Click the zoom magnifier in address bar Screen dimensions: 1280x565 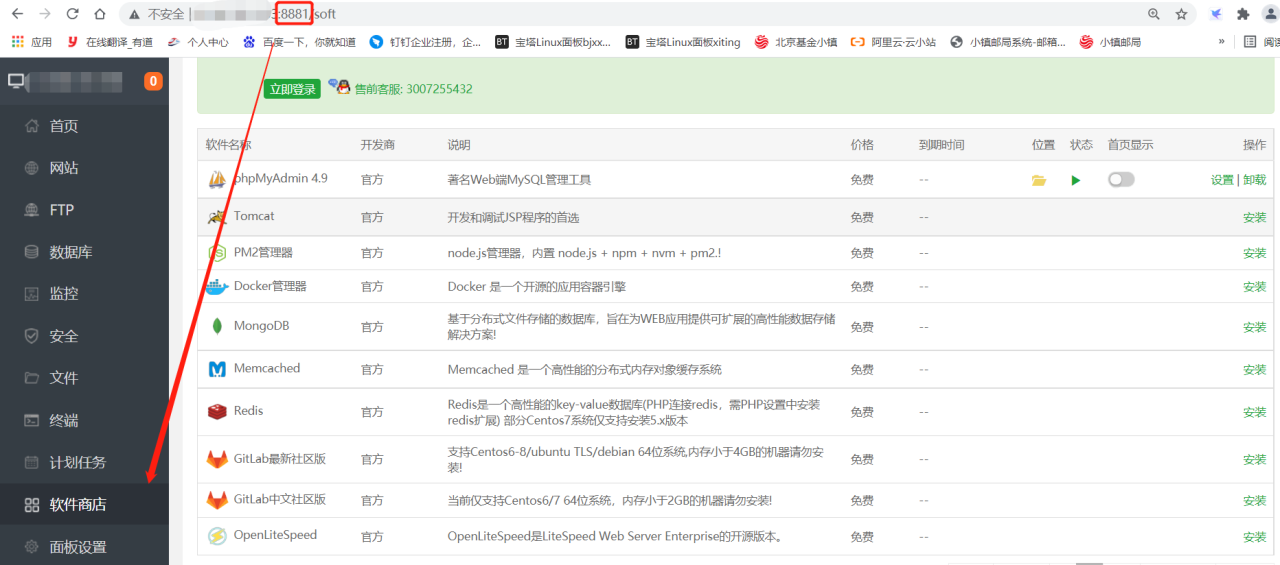(x=1154, y=14)
